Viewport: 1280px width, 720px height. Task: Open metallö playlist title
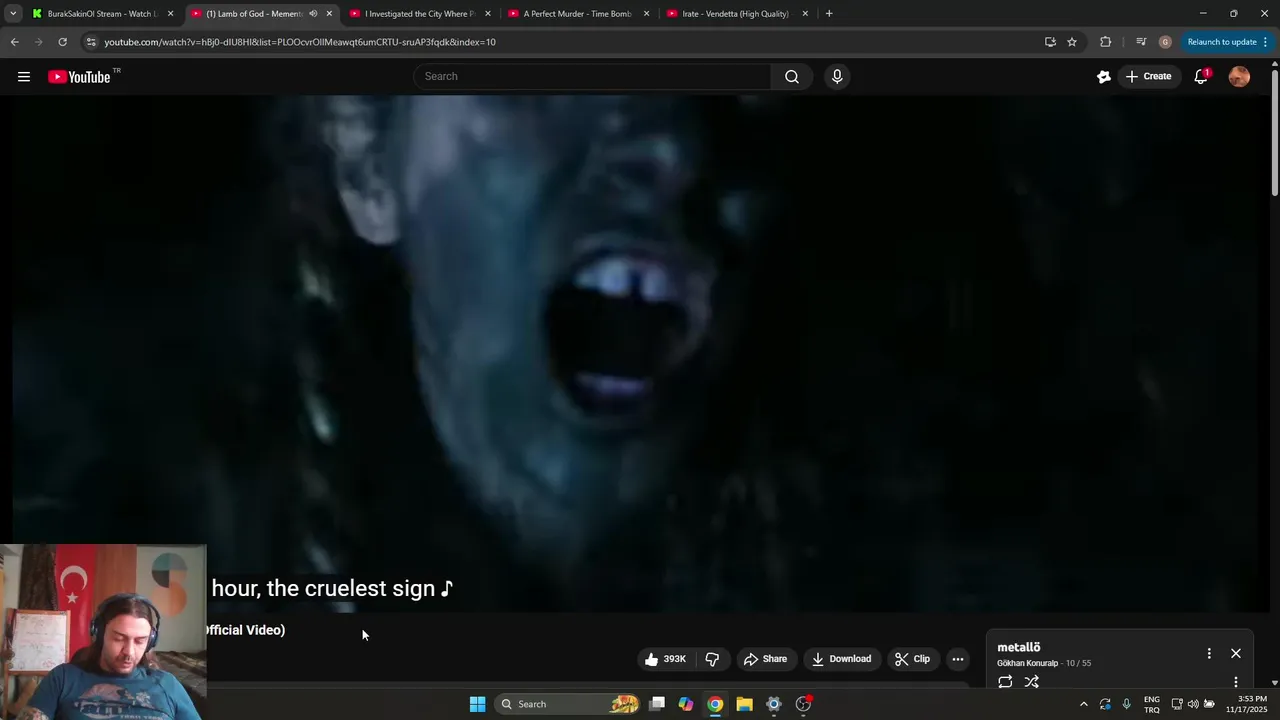pyautogui.click(x=1019, y=648)
